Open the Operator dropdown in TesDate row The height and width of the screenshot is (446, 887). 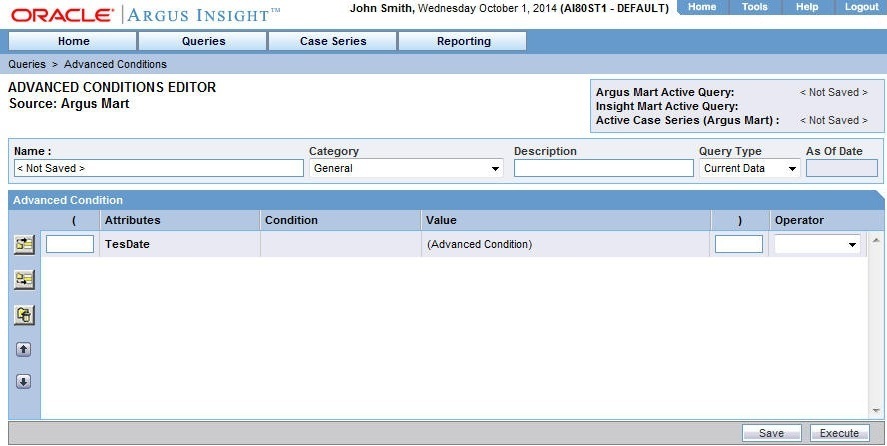(817, 245)
